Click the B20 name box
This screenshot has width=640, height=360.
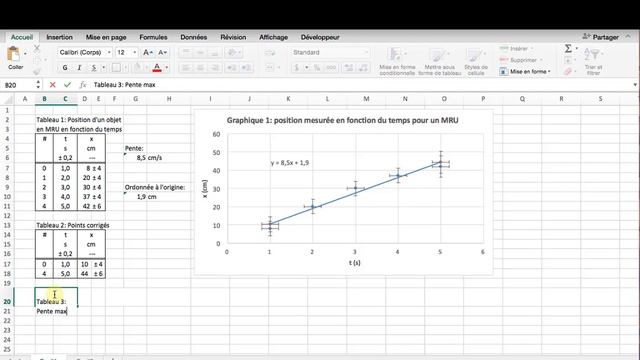[18, 85]
